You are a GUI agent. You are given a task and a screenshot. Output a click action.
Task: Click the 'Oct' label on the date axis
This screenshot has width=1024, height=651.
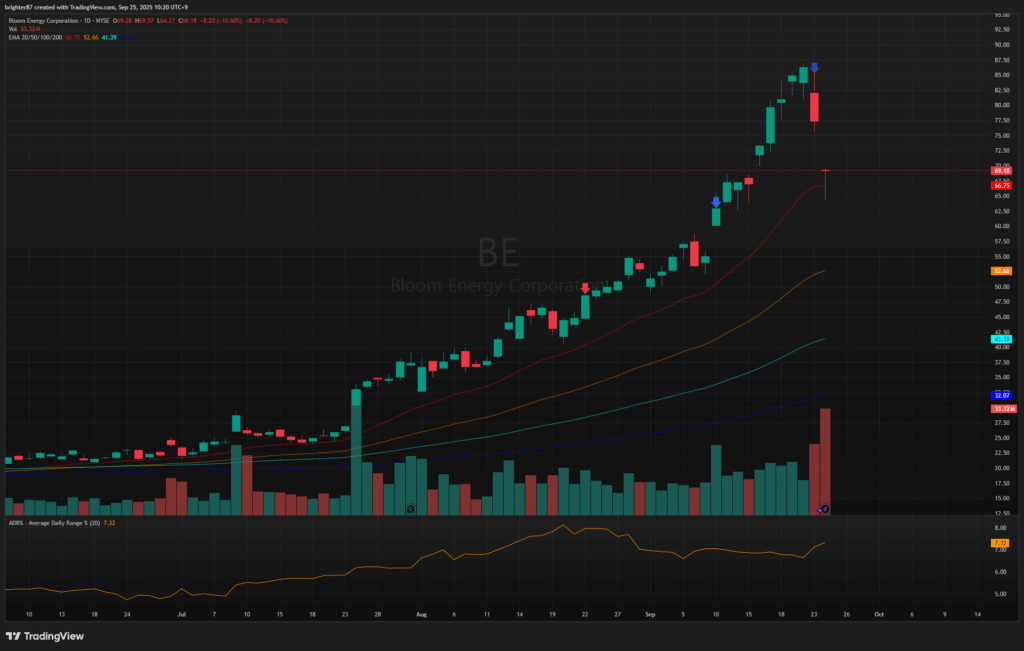[879, 614]
